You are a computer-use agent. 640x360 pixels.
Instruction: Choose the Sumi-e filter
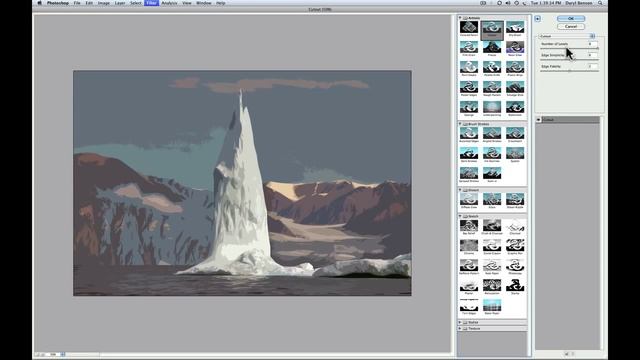pos(492,173)
